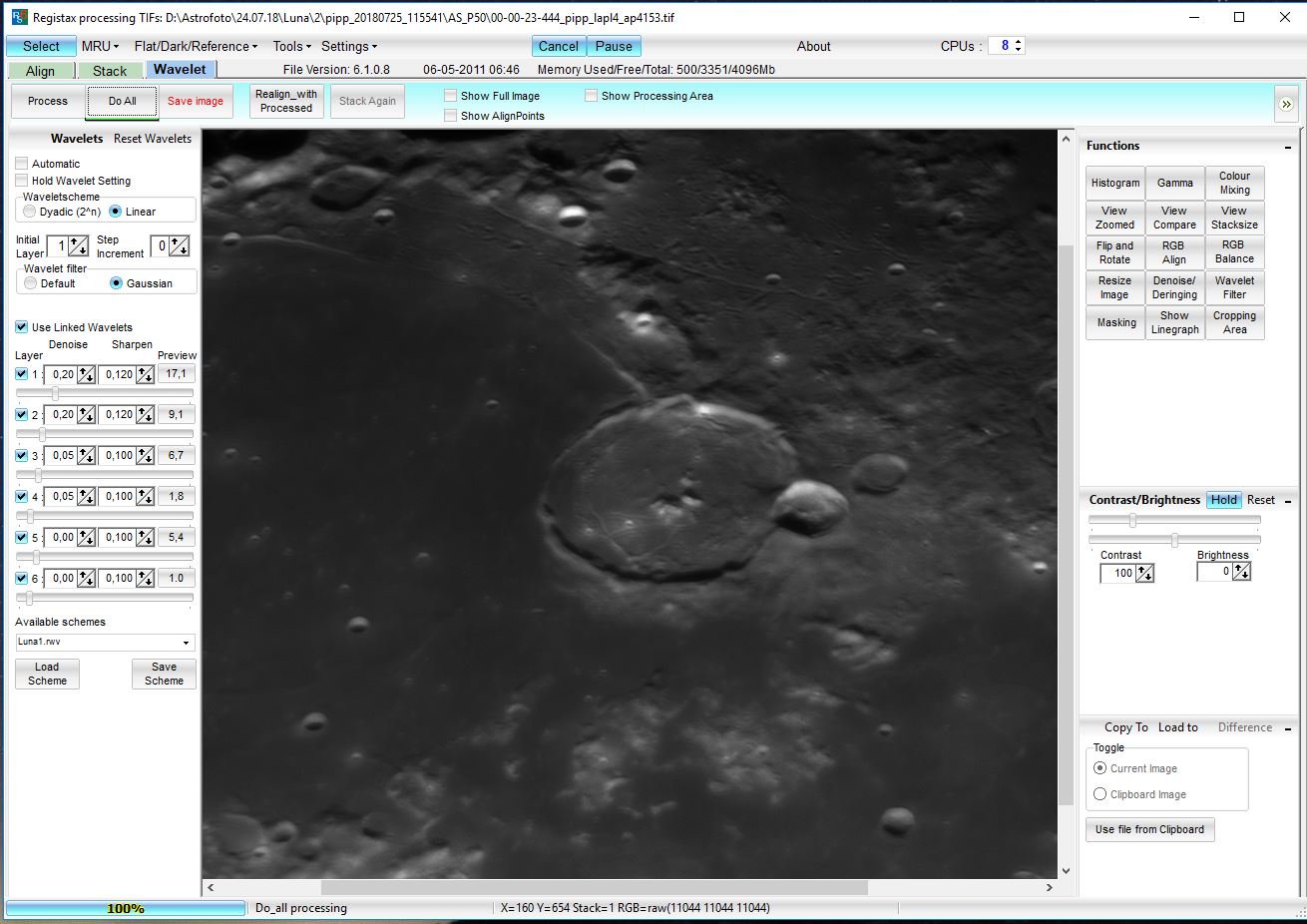The image size is (1307, 924).
Task: Click the Initial Layer spinner arrows
Action: pyautogui.click(x=78, y=246)
